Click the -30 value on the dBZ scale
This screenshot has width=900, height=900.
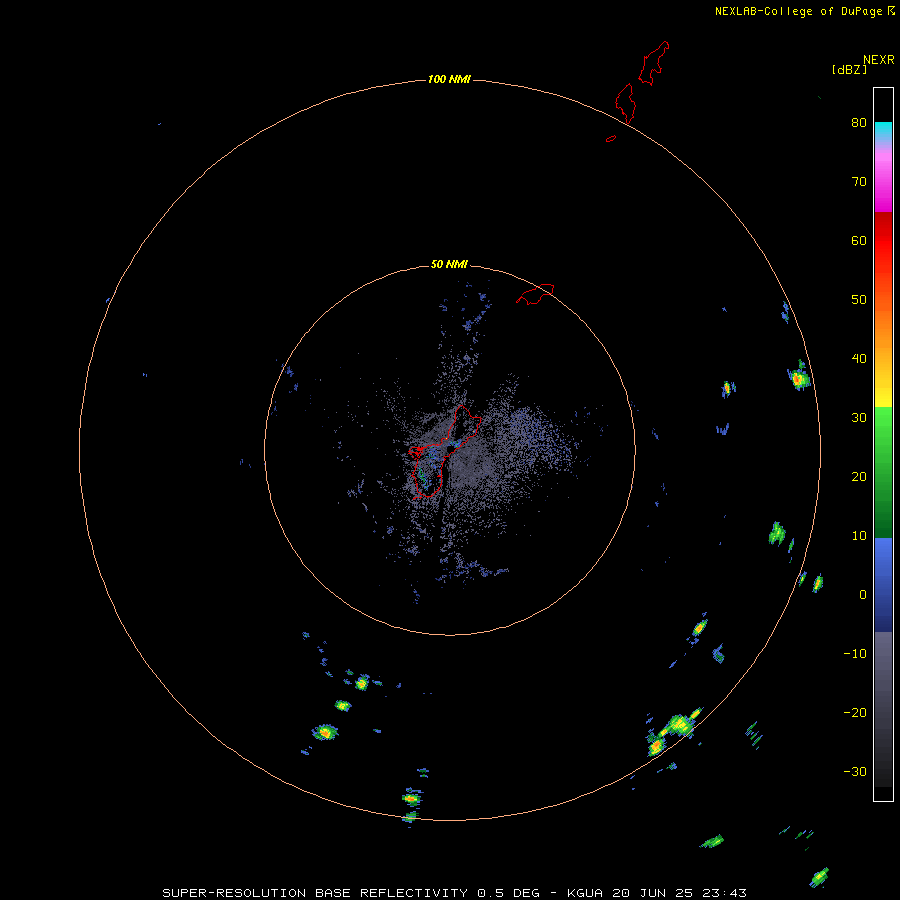(855, 771)
